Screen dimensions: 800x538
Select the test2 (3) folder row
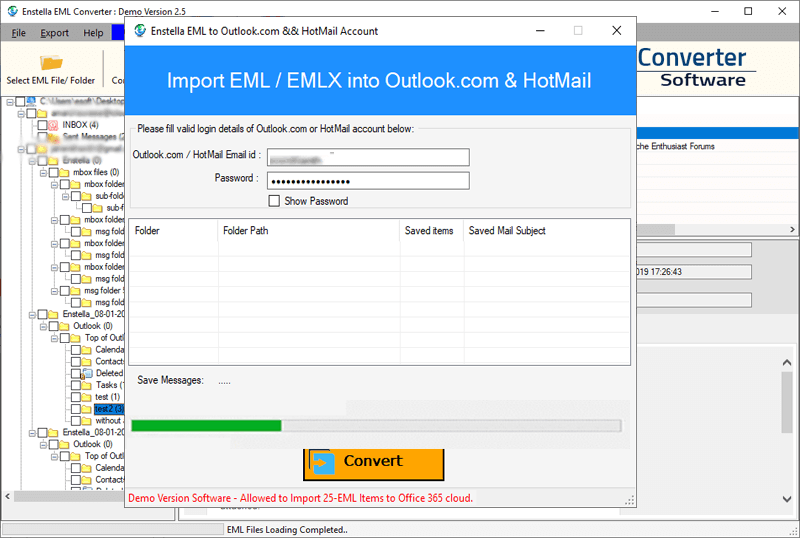109,409
